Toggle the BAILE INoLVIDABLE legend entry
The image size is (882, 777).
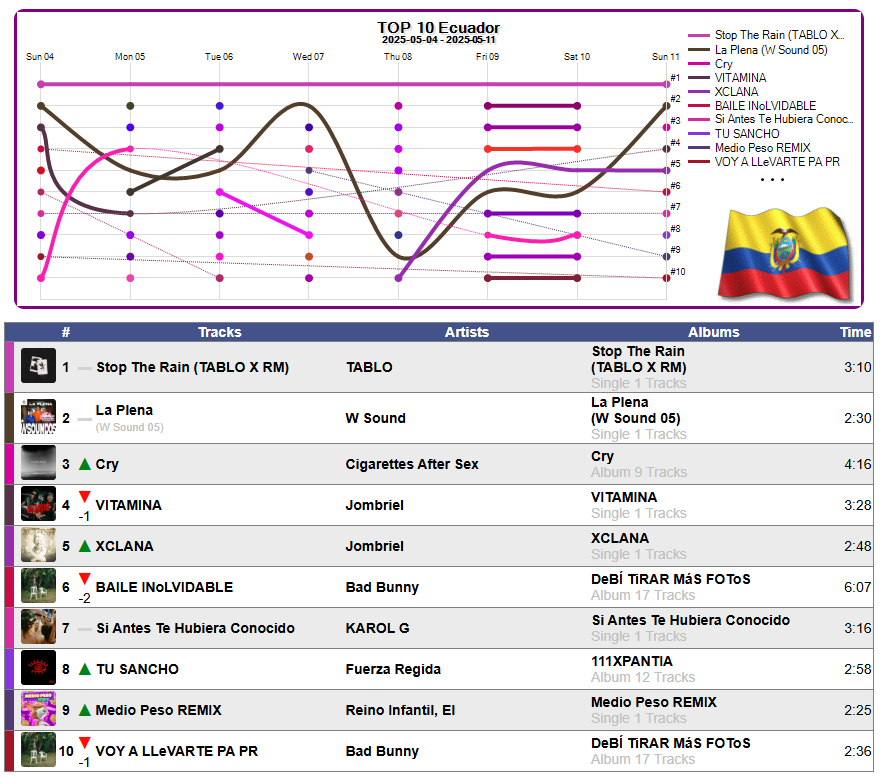click(752, 106)
